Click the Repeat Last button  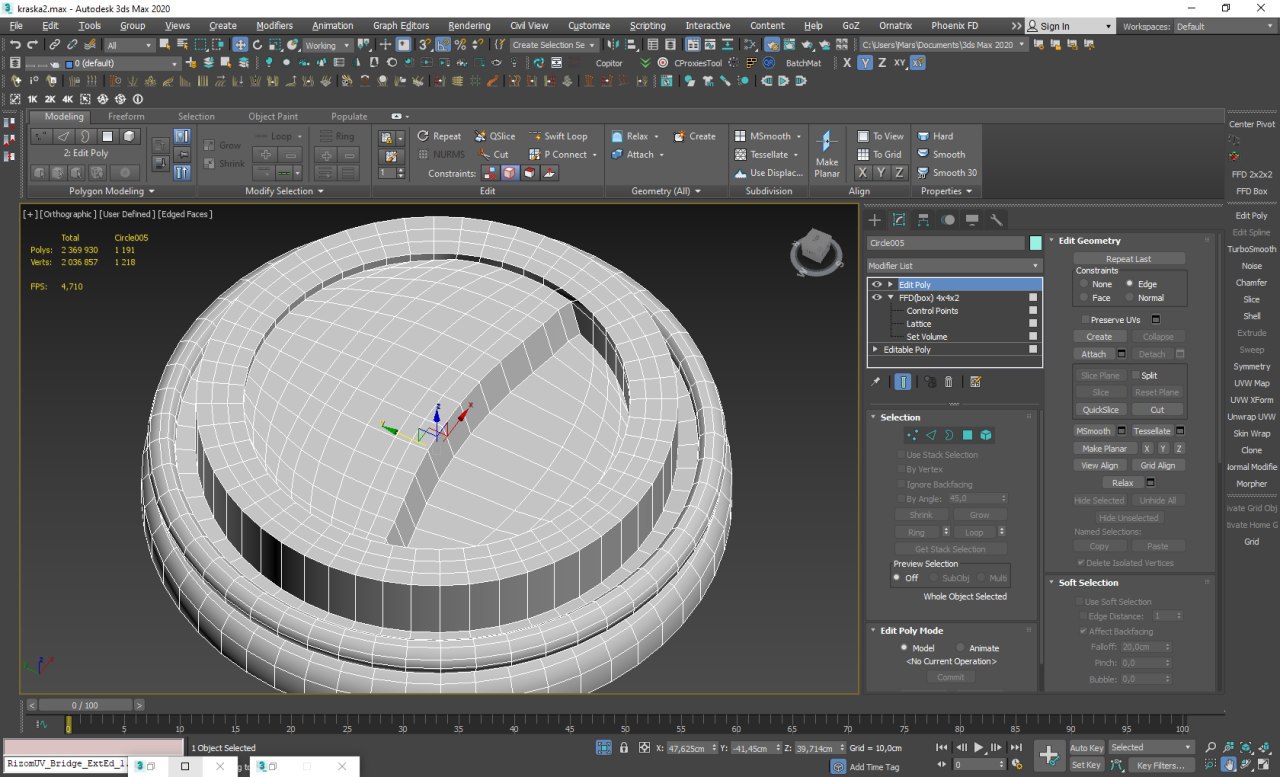[1129, 258]
